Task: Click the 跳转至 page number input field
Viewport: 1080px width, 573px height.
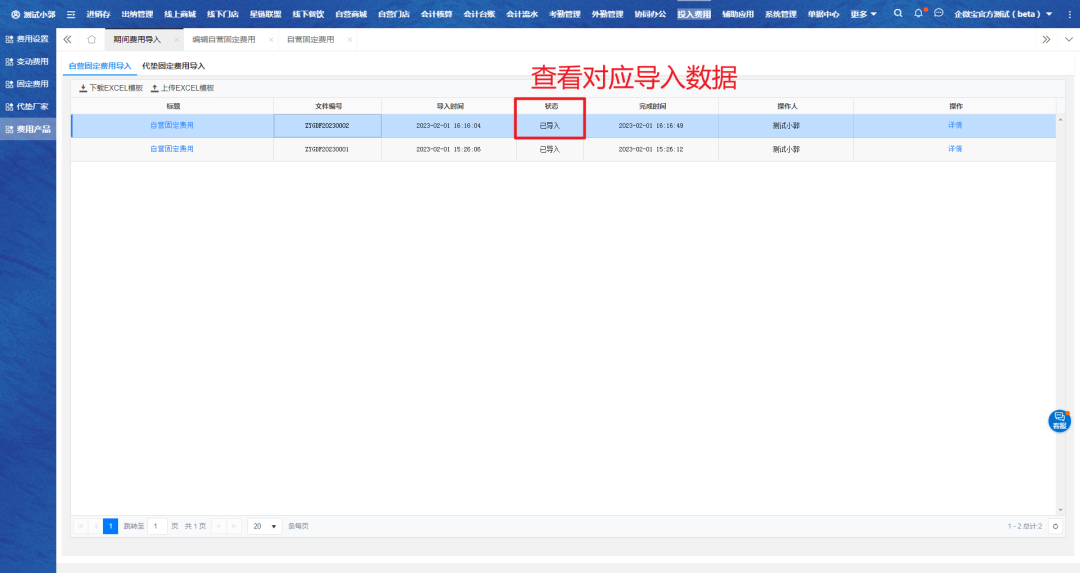Action: tap(157, 526)
